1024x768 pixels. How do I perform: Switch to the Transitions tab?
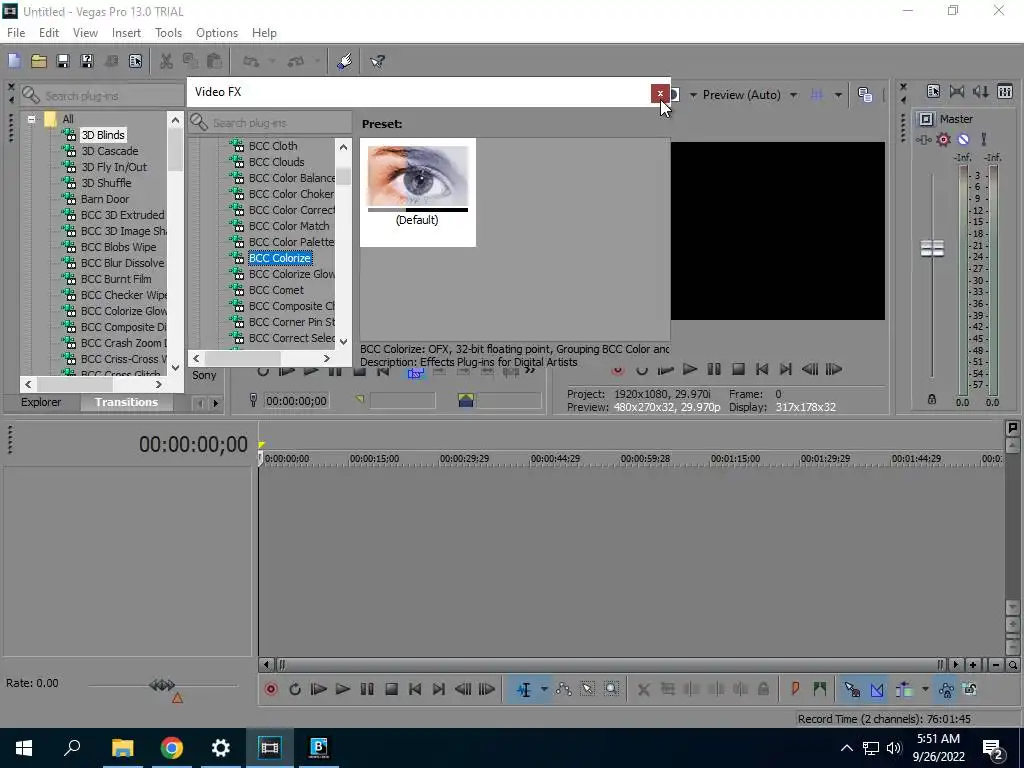pyautogui.click(x=126, y=402)
